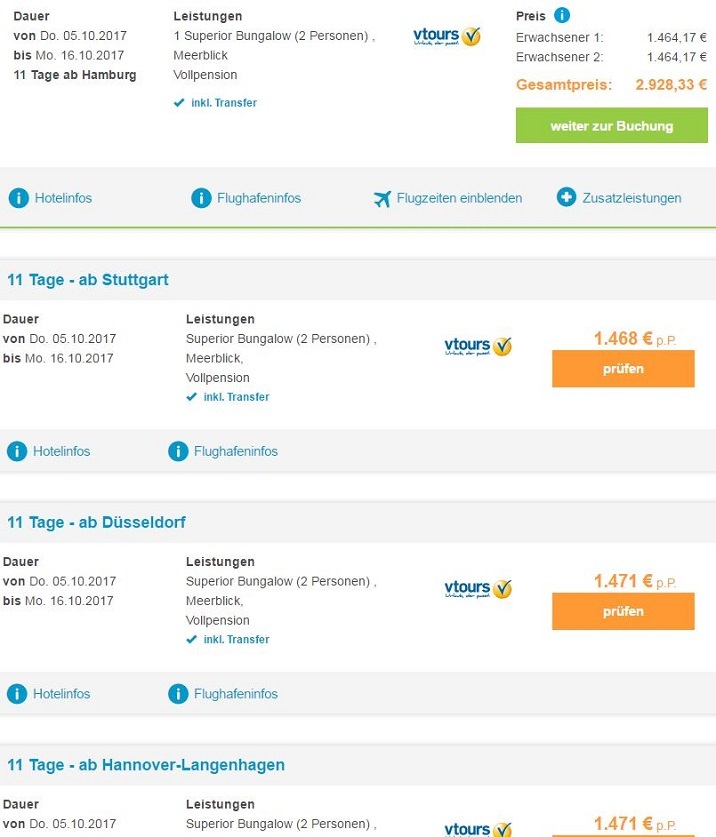Image resolution: width=716 pixels, height=837 pixels.
Task: Expand Flugzeiten einblenden flight times
Action: pyautogui.click(x=459, y=198)
